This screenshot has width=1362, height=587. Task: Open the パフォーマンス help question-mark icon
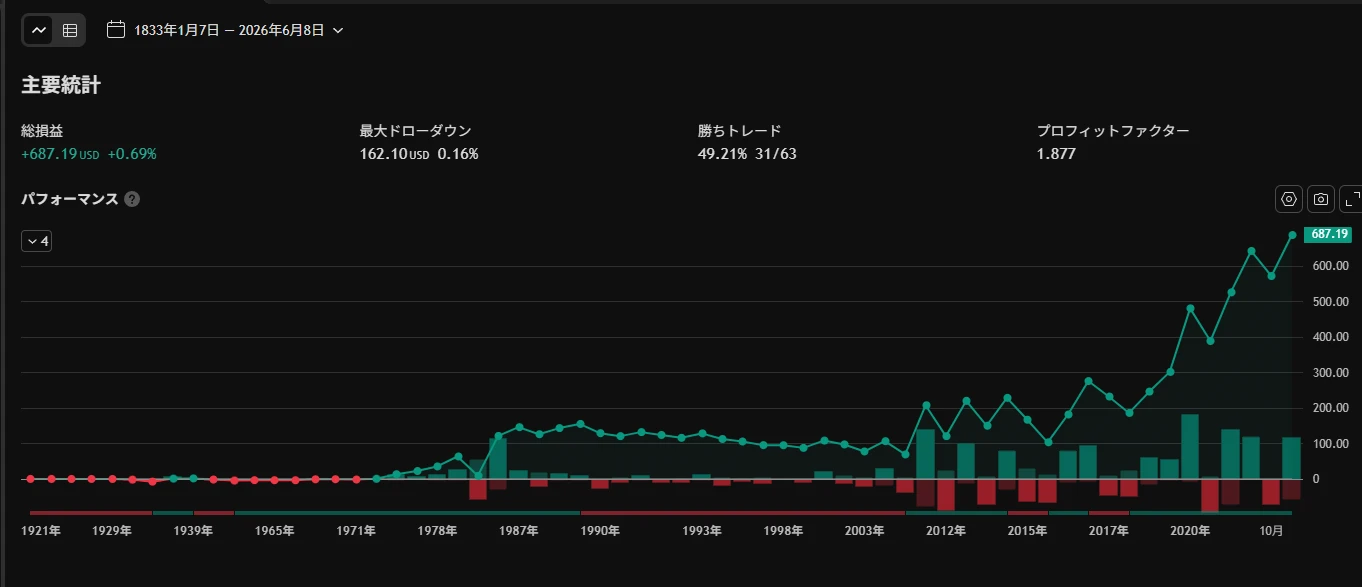132,199
